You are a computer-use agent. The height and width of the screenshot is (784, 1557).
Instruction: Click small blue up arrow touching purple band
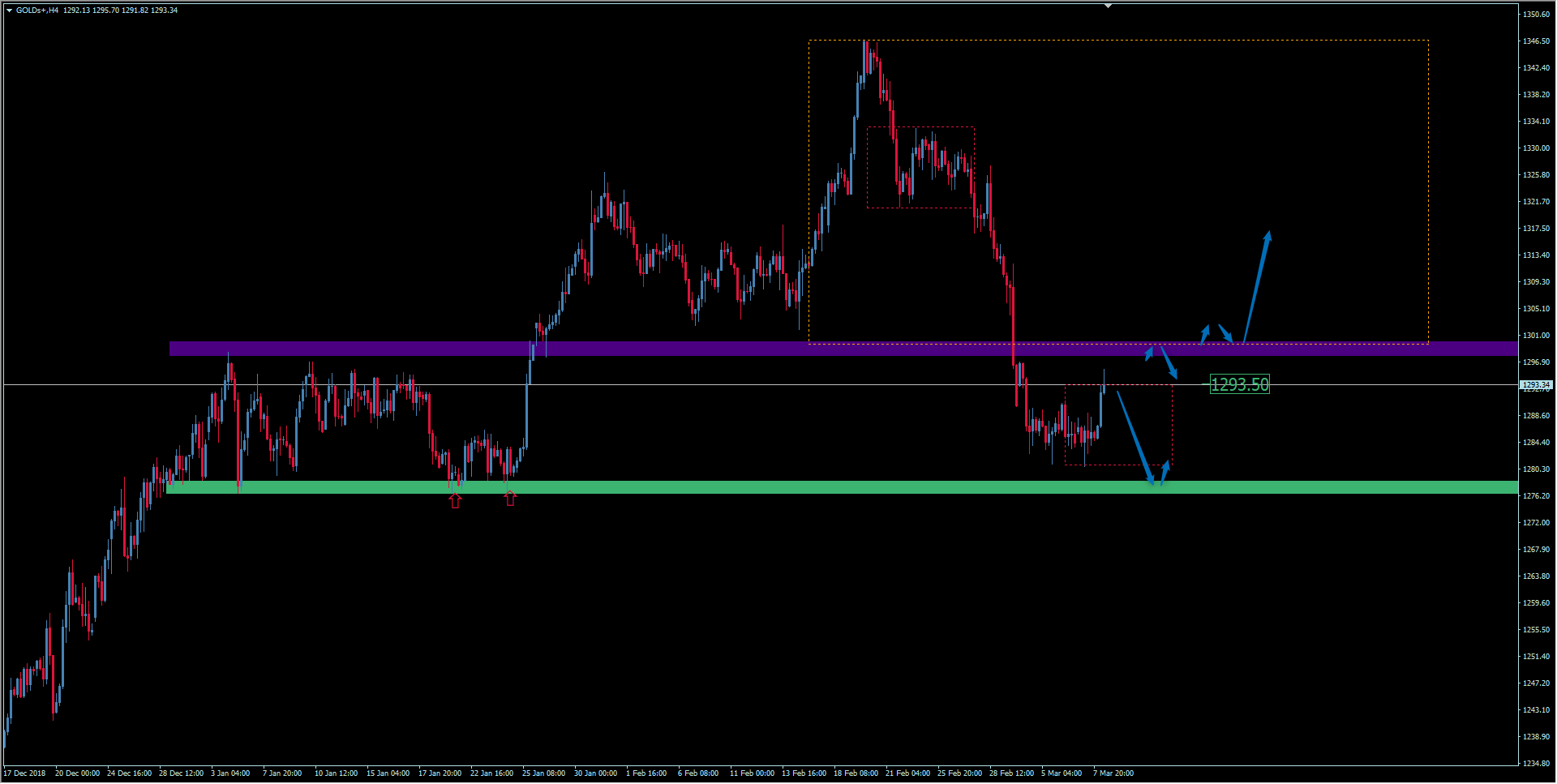(1149, 353)
